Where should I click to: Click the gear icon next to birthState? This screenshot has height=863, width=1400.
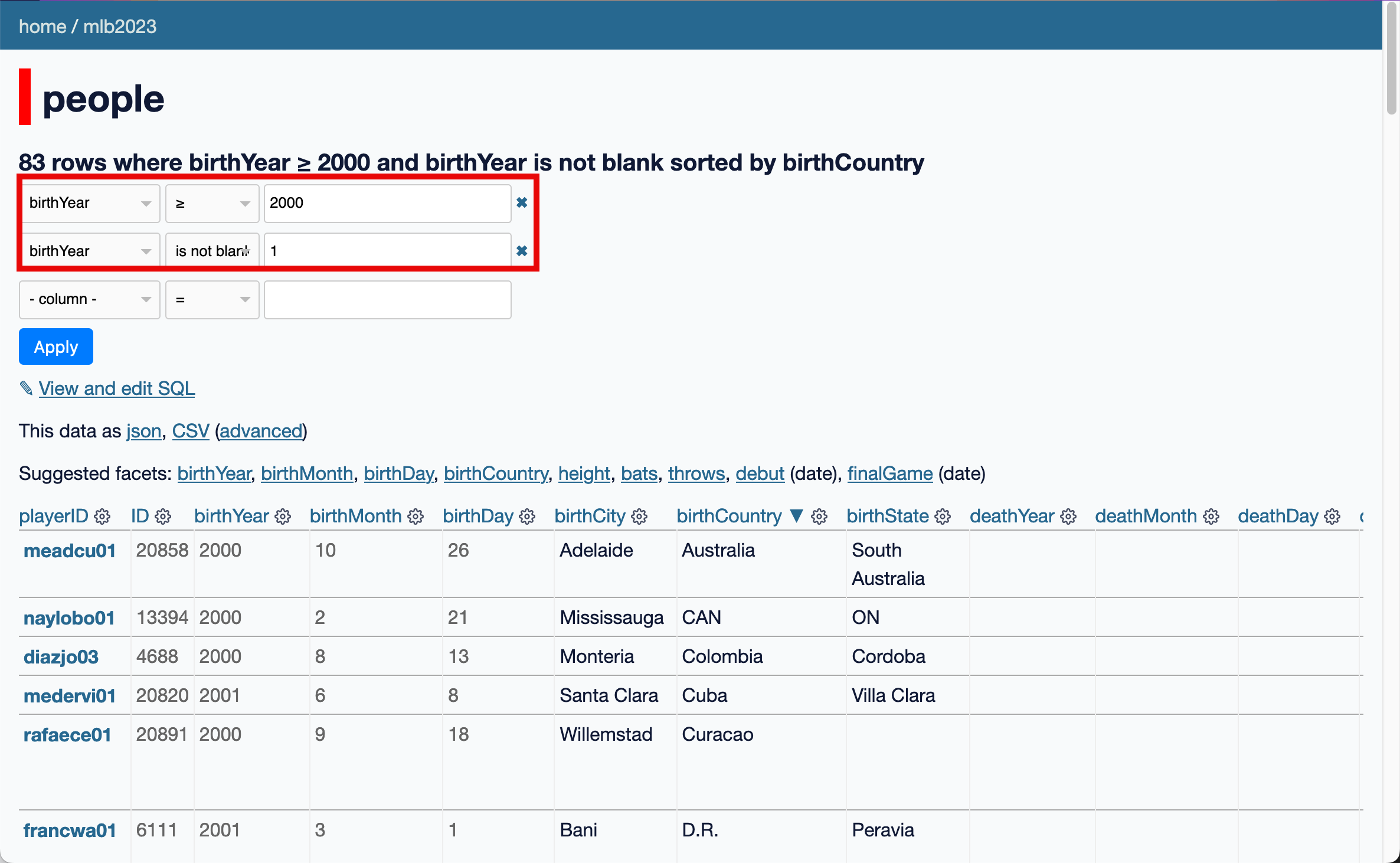pos(943,517)
